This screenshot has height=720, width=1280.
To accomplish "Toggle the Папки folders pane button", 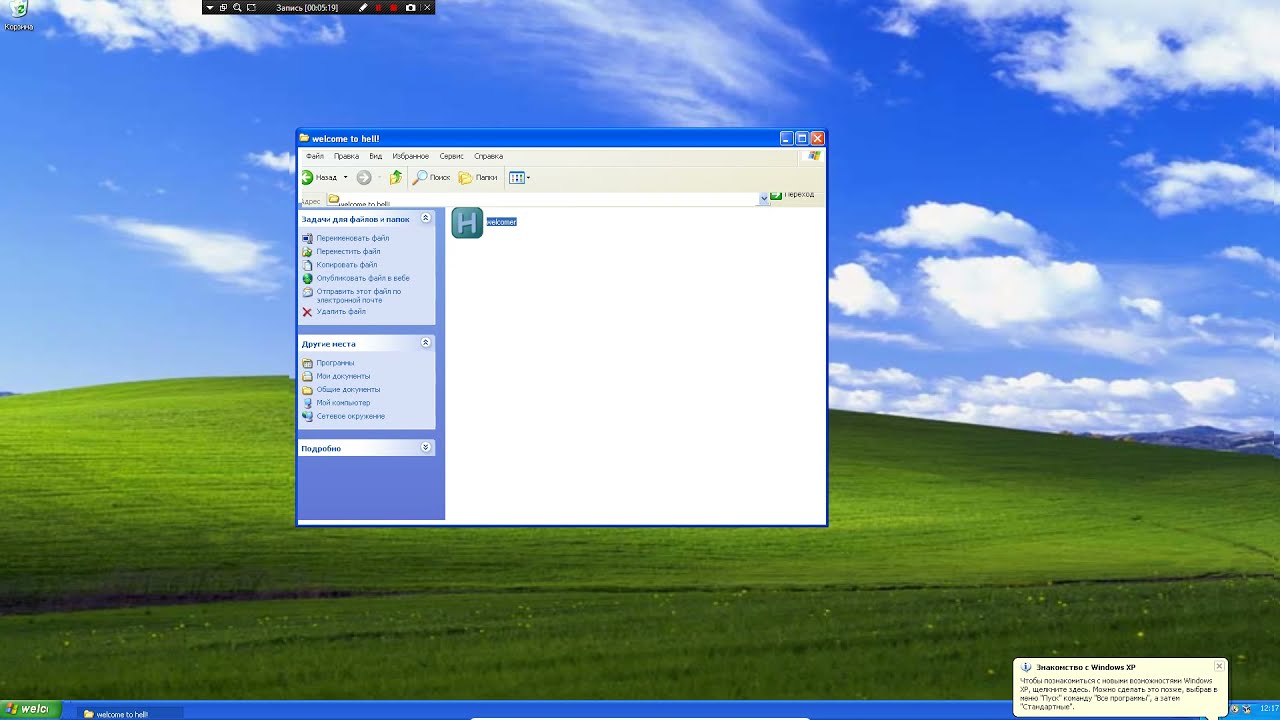I will [478, 177].
